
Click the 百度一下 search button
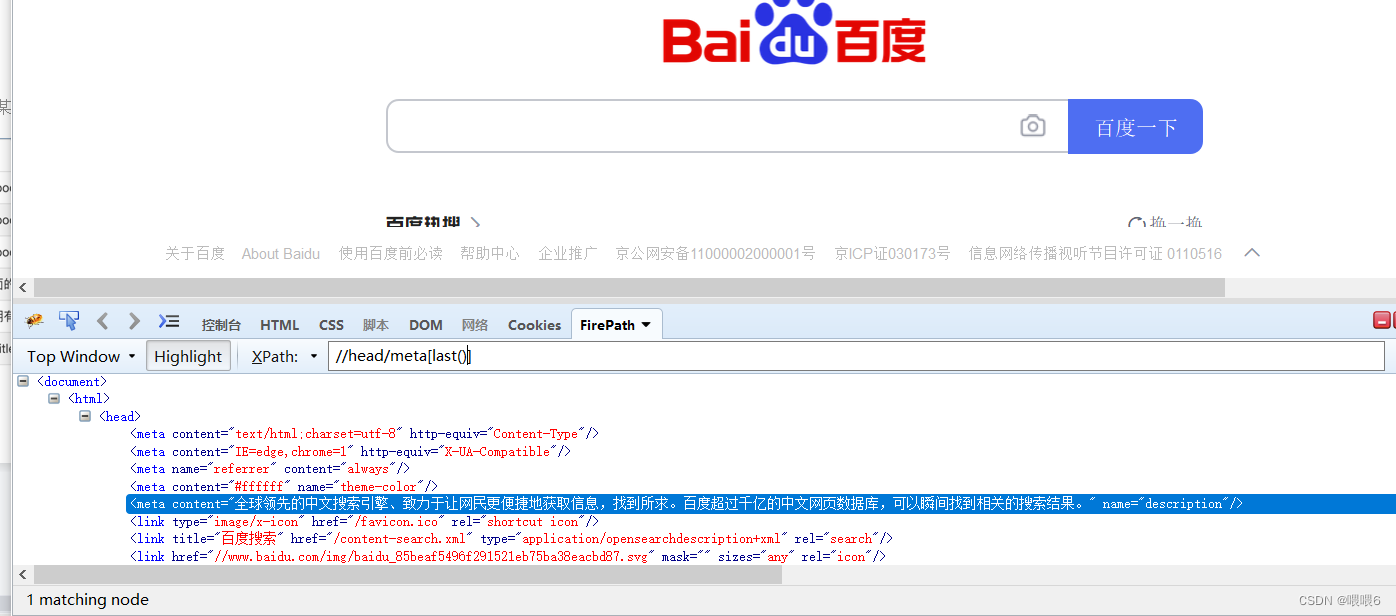[x=1135, y=126]
